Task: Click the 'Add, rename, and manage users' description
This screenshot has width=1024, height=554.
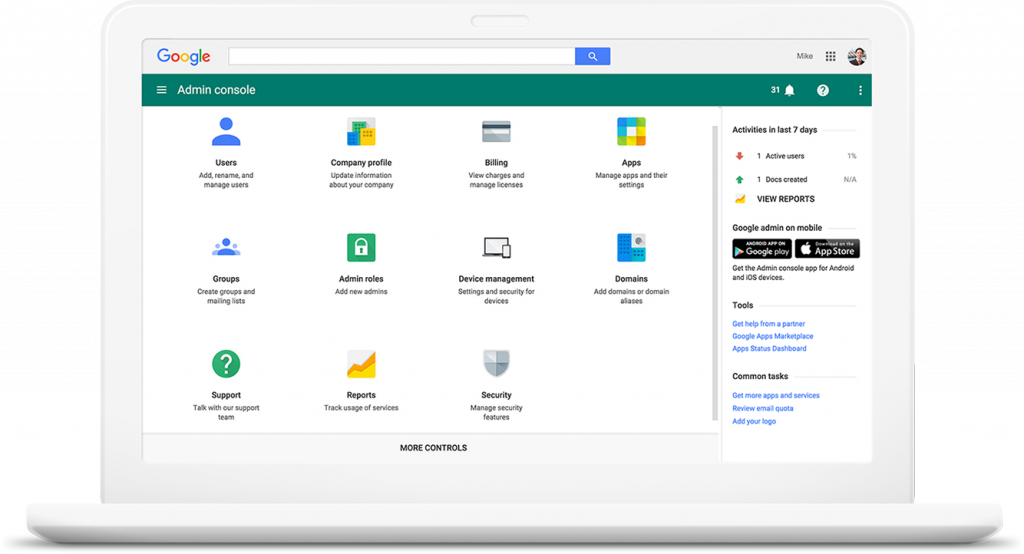Action: 226,180
